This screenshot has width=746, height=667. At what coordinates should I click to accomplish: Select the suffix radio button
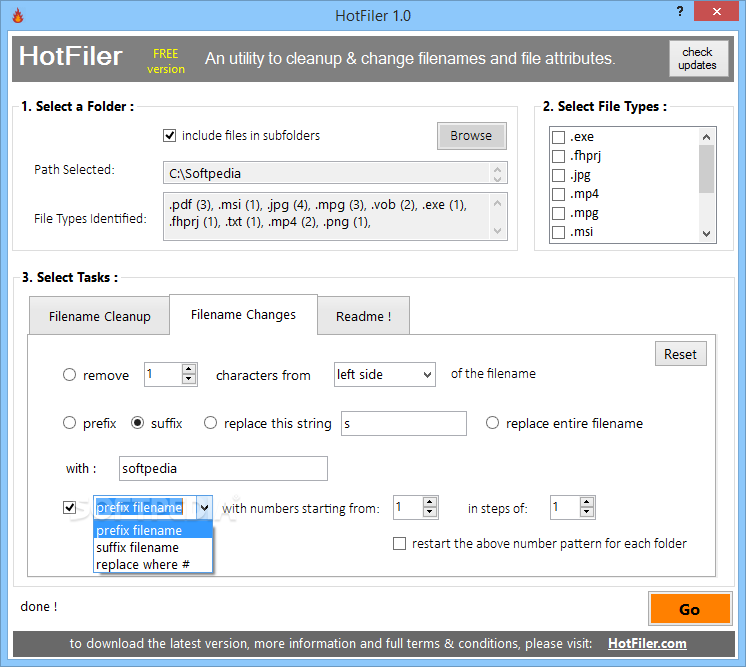click(137, 423)
